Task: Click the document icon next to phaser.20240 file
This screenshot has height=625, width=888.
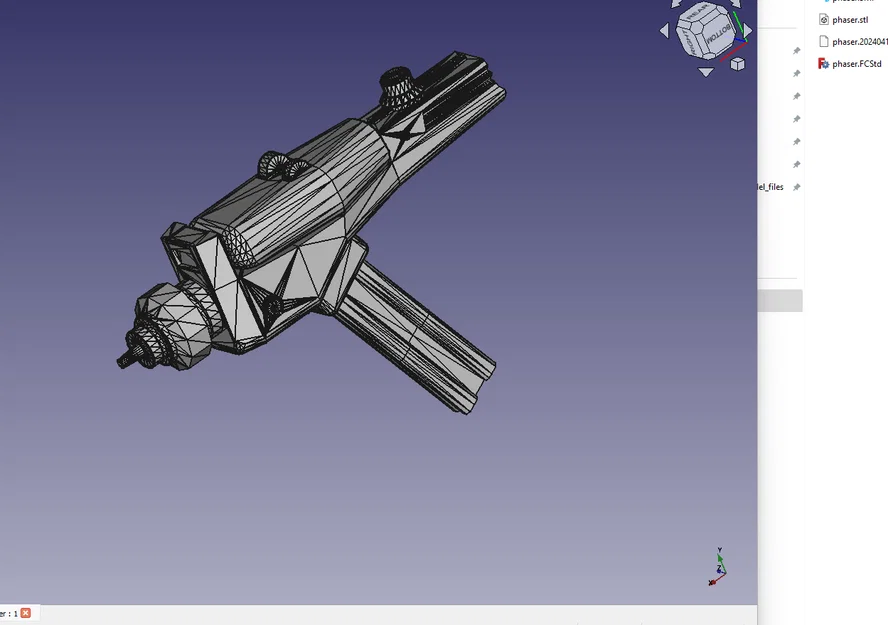Action: point(824,42)
